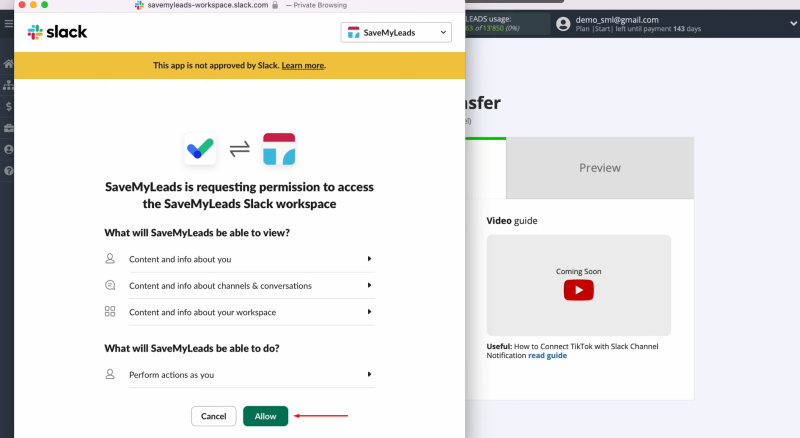Click the Allow button
The image size is (800, 438).
coord(265,416)
